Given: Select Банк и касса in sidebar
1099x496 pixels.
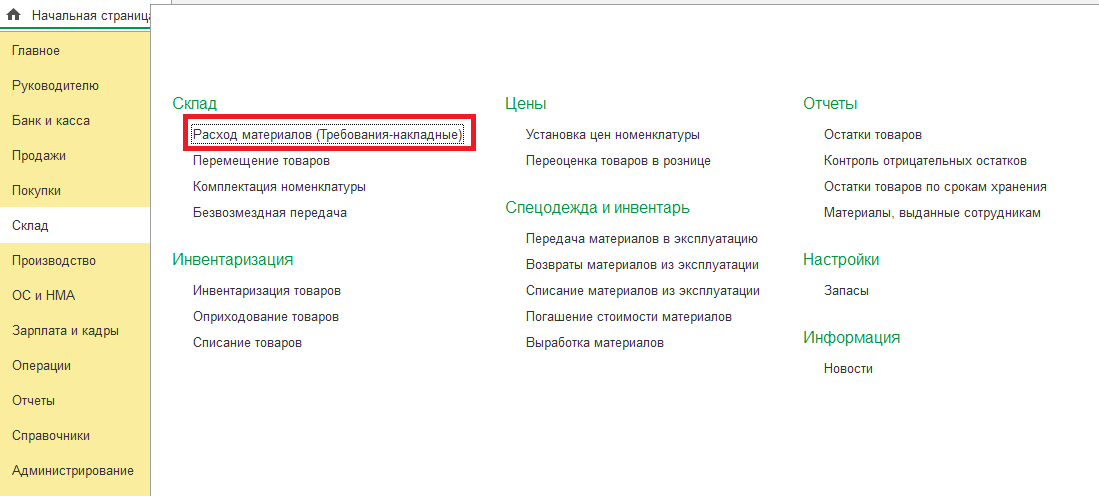Looking at the screenshot, I should (51, 121).
